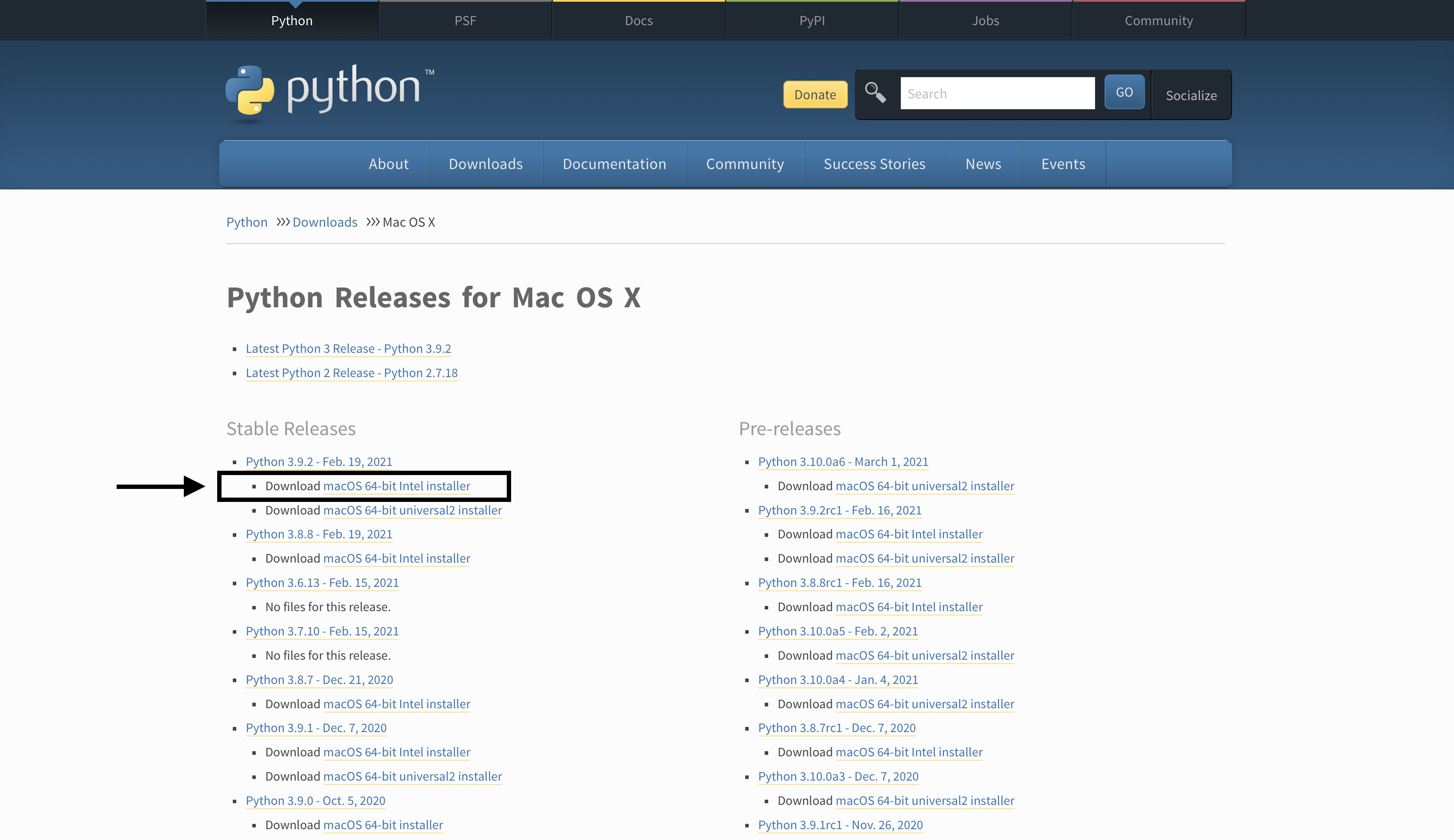Open the Python 3.10.0a6 - March 1, 2021 pre-release
Image resolution: width=1454 pixels, height=840 pixels.
pos(843,462)
